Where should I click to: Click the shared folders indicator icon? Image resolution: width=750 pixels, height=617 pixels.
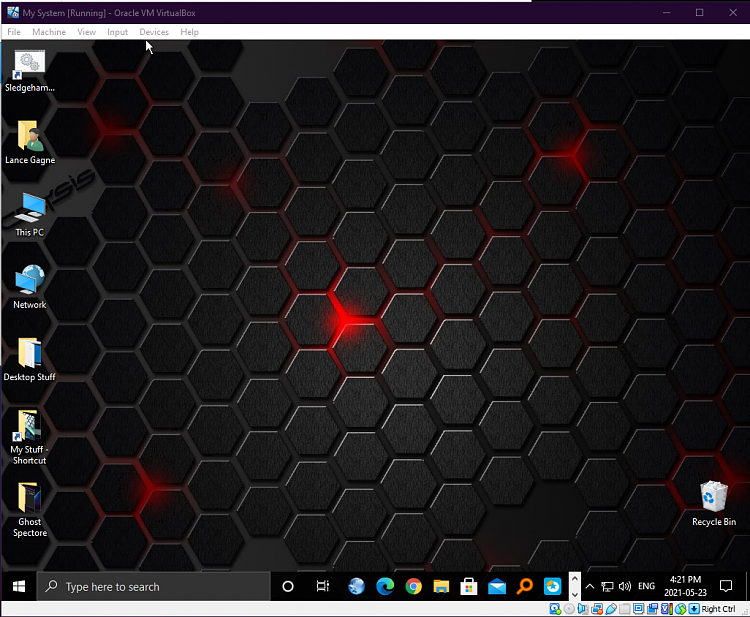(x=625, y=609)
